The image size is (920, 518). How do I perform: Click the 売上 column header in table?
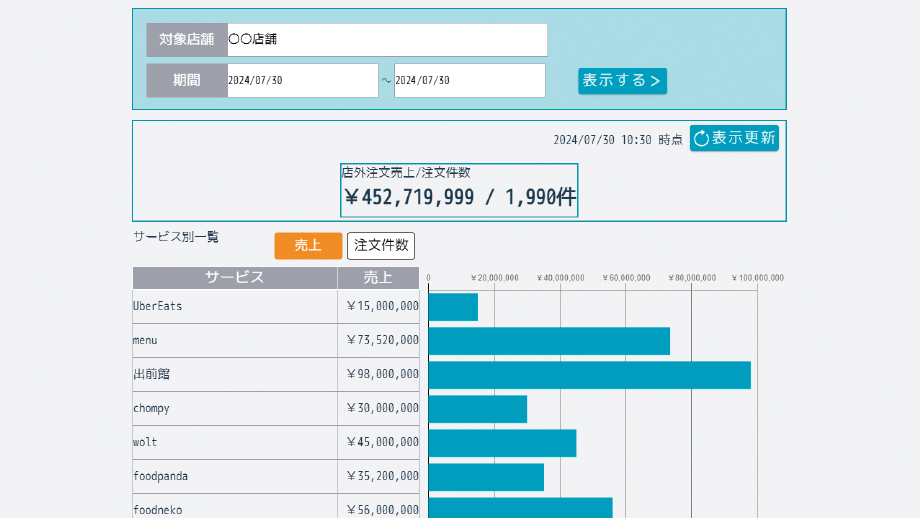(x=378, y=278)
